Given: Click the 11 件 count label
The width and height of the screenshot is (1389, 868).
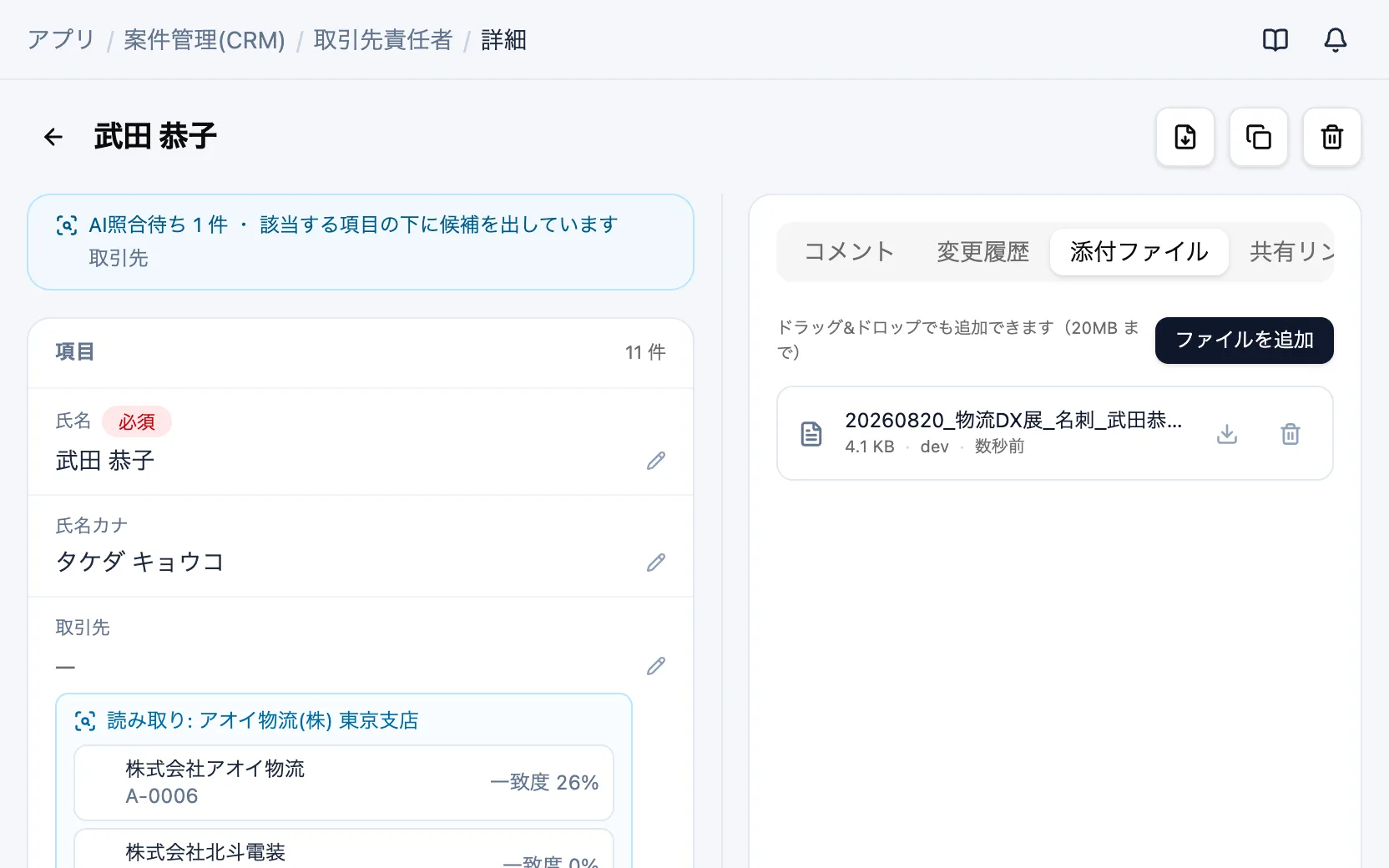Looking at the screenshot, I should click(645, 353).
